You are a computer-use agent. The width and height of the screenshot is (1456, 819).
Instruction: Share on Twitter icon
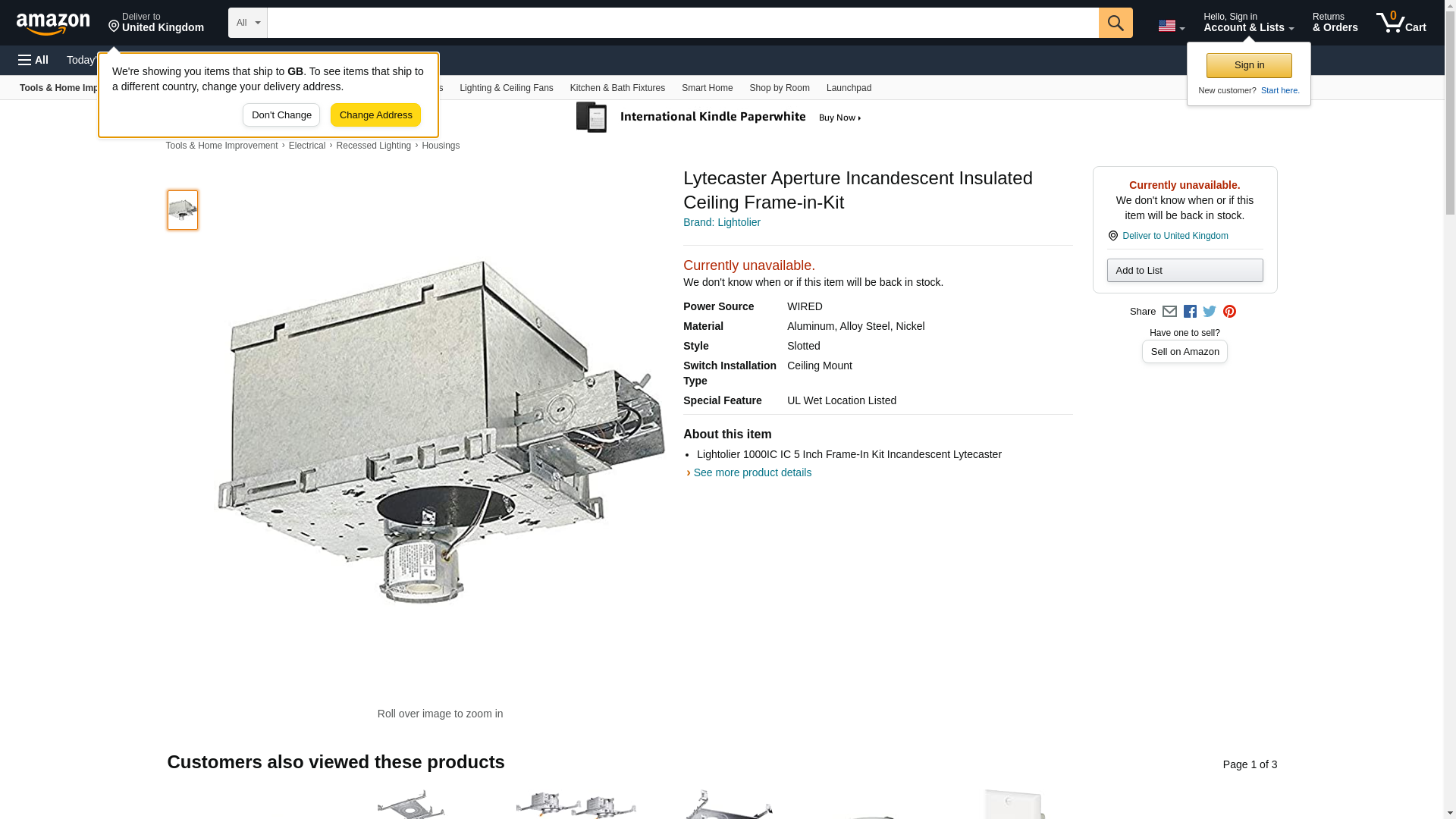[1210, 312]
